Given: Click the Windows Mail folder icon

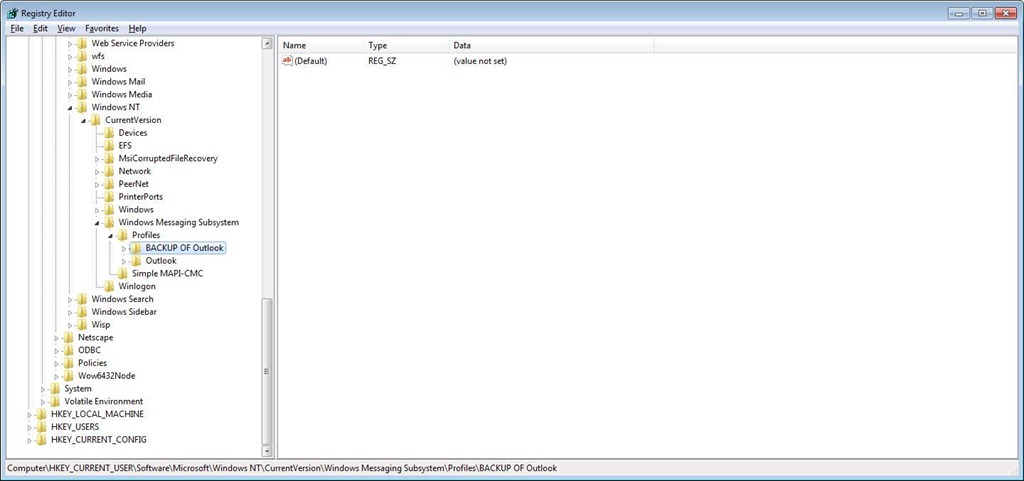Looking at the screenshot, I should coord(82,82).
